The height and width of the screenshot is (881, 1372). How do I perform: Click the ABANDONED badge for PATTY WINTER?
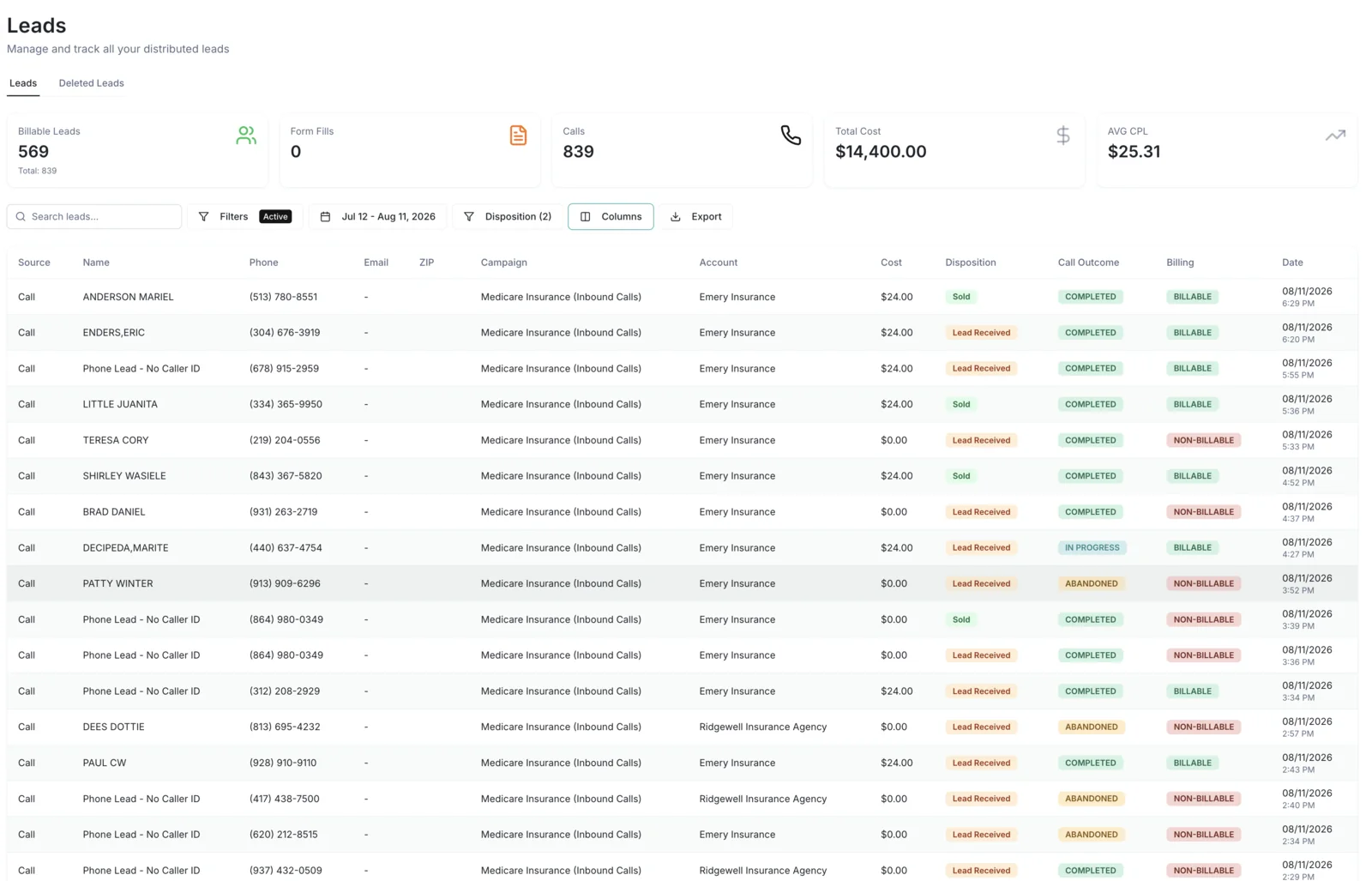pyautogui.click(x=1091, y=583)
